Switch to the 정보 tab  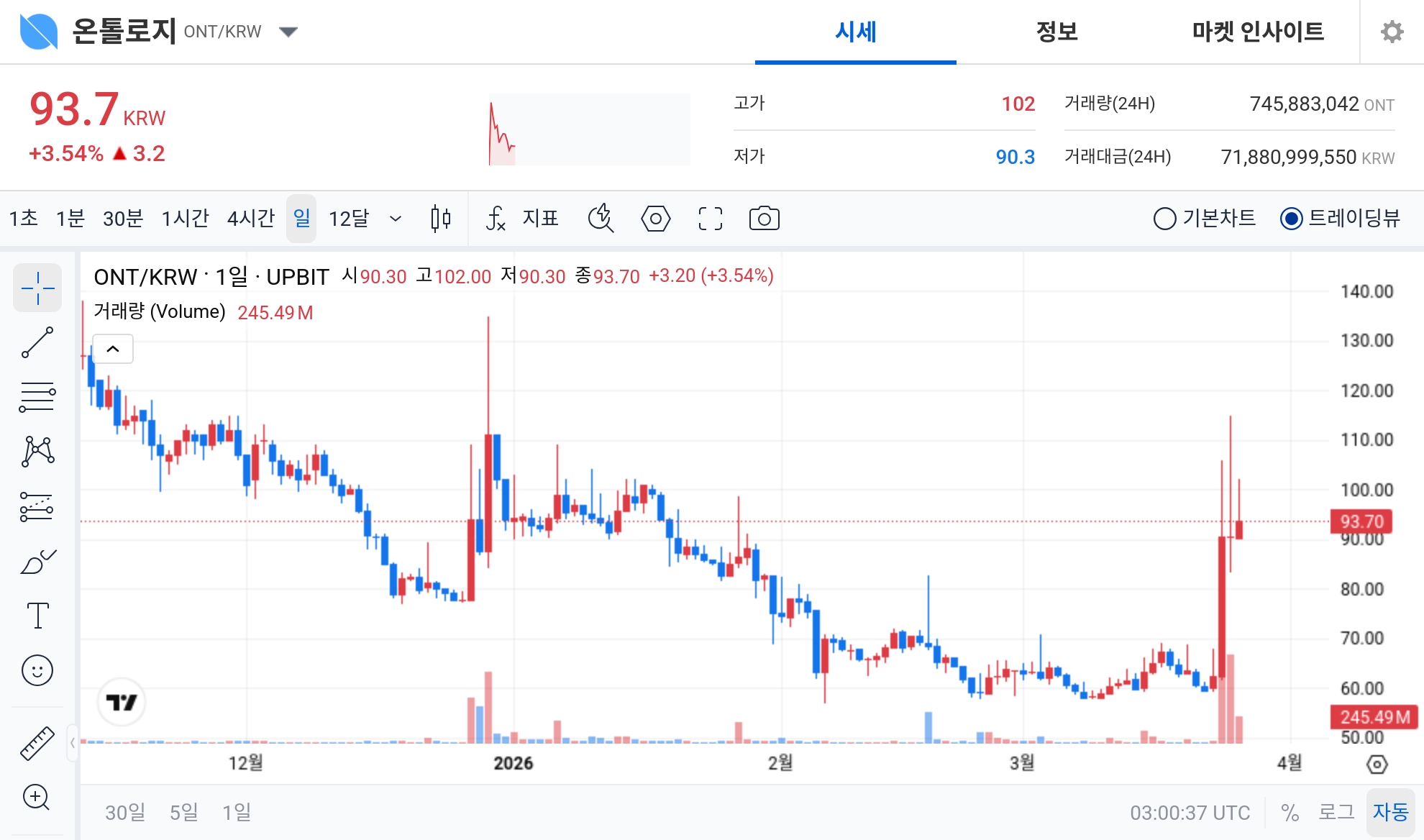tap(1056, 32)
